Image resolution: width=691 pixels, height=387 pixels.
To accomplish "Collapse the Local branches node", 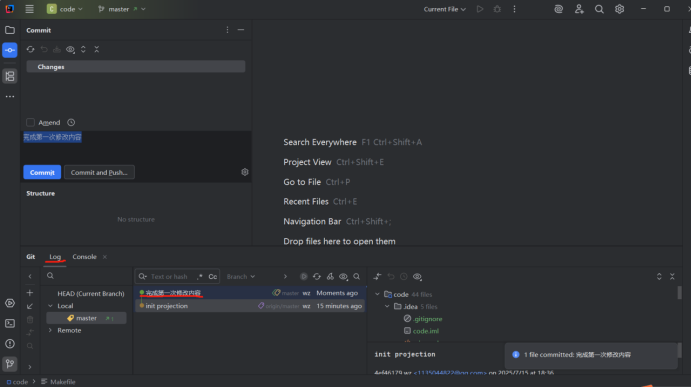I will [50, 306].
